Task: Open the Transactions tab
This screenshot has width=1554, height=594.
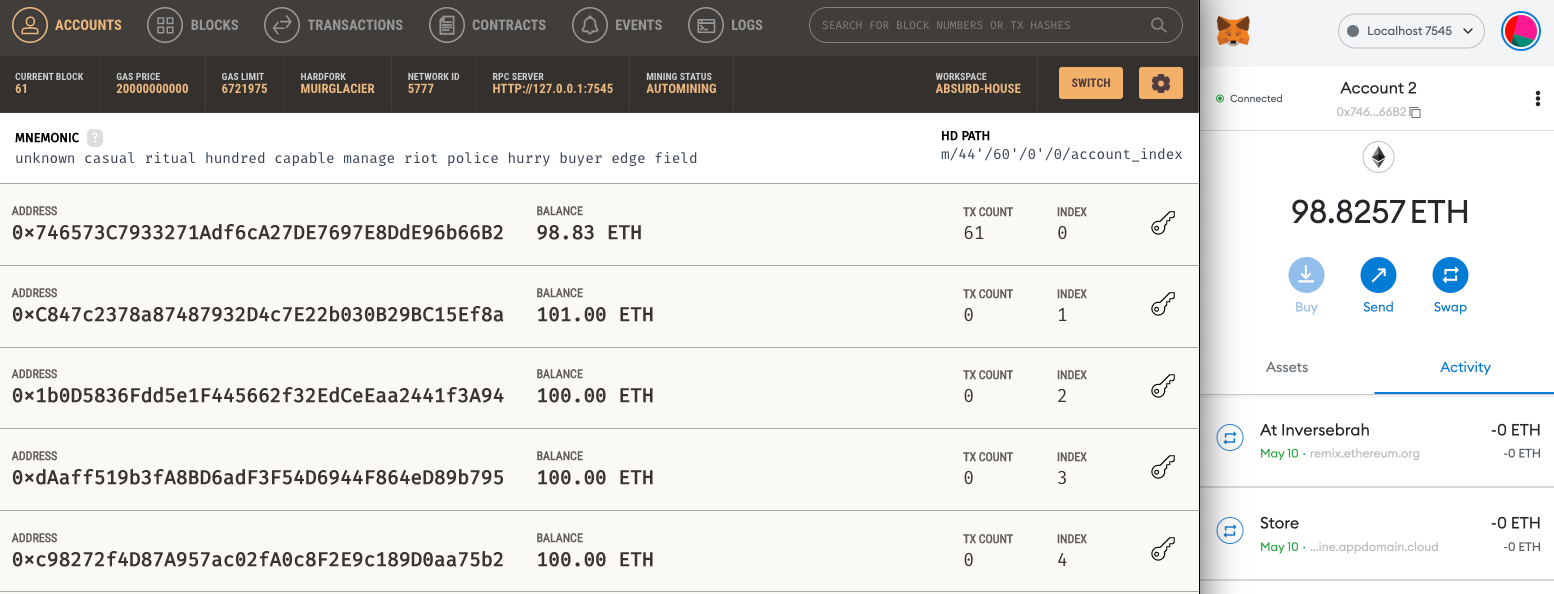Action: coord(334,25)
